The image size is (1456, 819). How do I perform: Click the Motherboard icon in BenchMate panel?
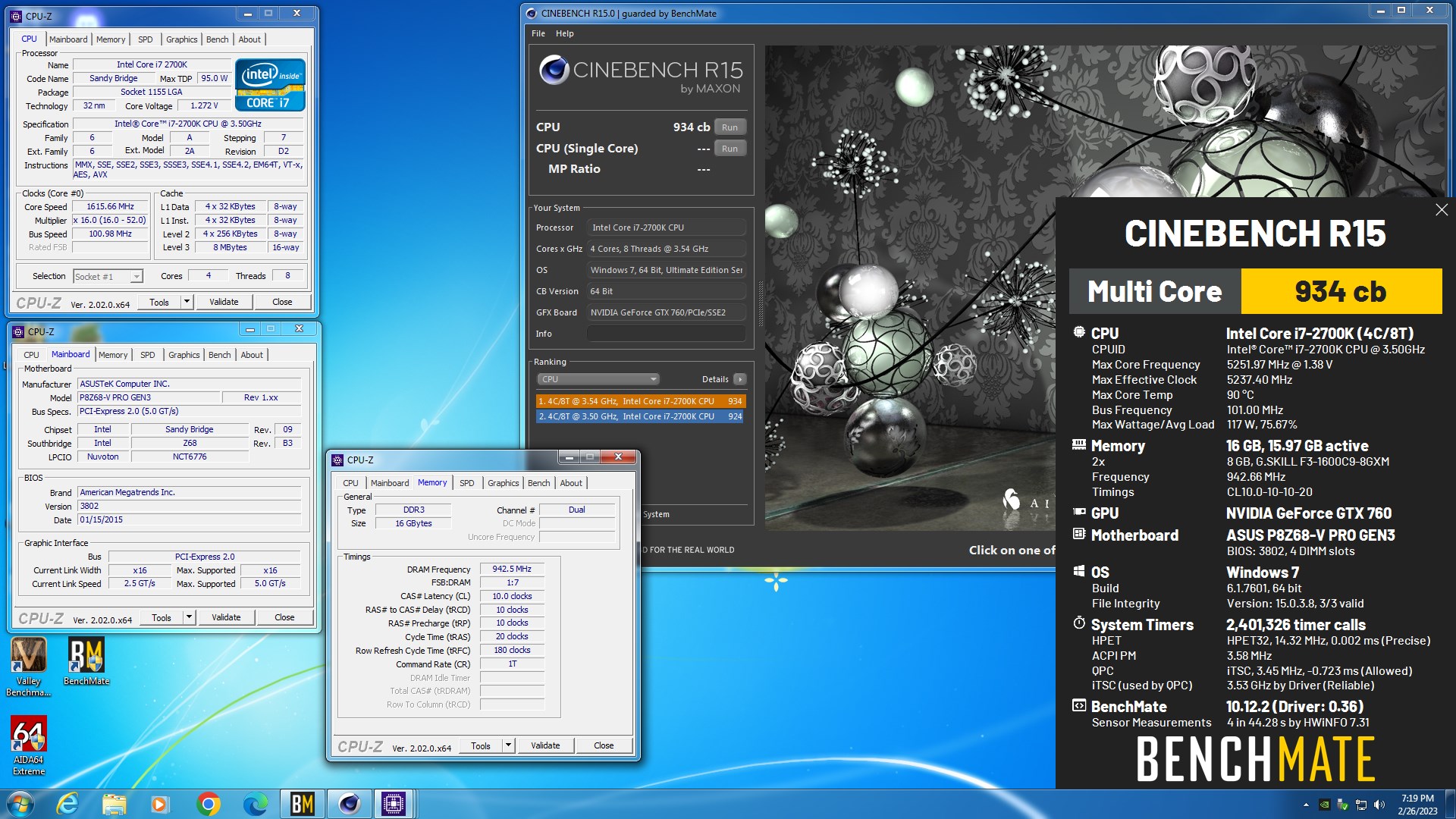tap(1079, 535)
